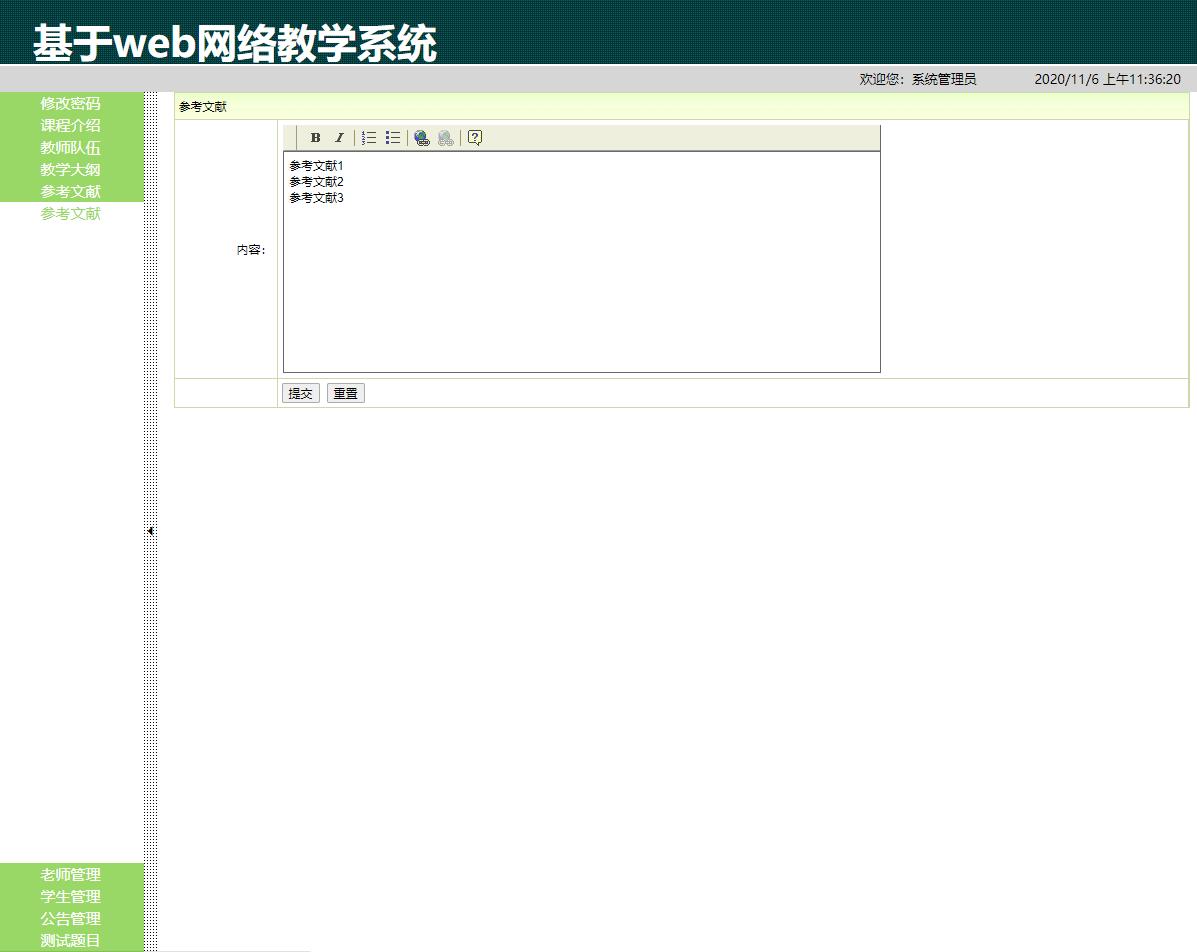Insert a bulleted list
This screenshot has height=952, width=1197.
point(392,137)
